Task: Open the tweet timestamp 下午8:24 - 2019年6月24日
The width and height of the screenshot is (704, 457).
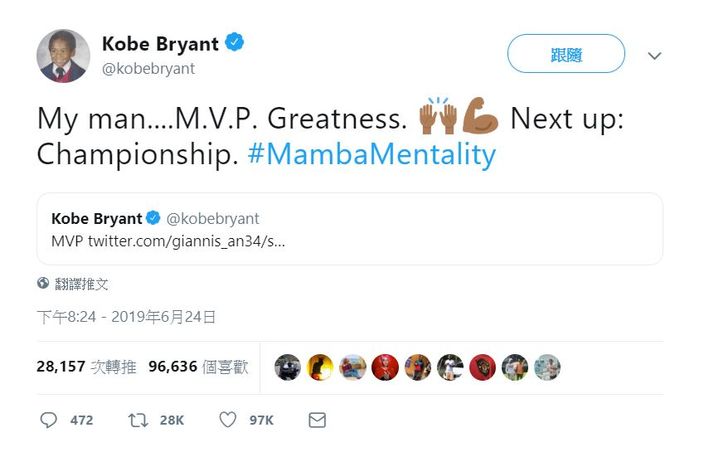Action: pyautogui.click(x=126, y=317)
